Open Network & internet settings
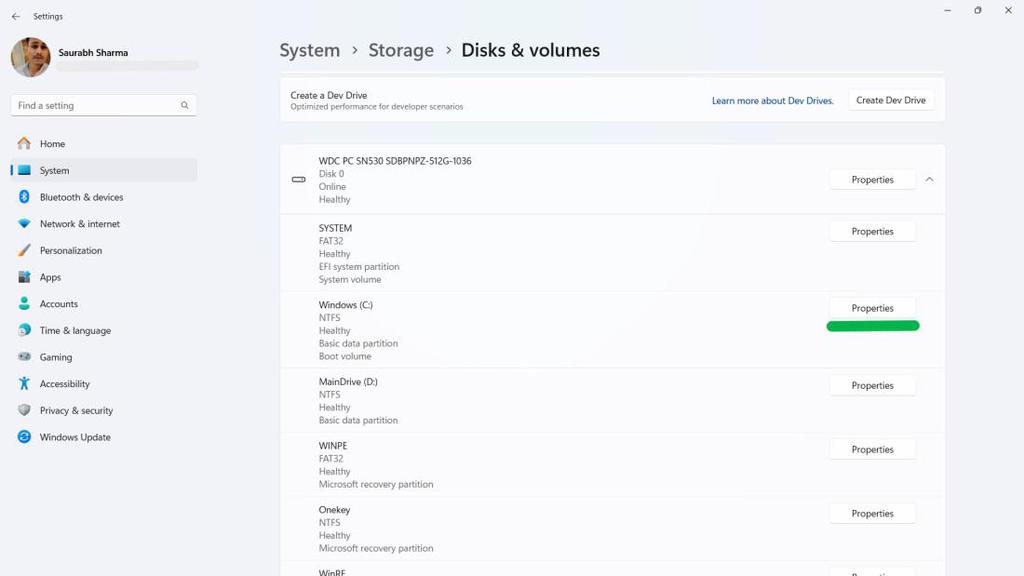 80,223
